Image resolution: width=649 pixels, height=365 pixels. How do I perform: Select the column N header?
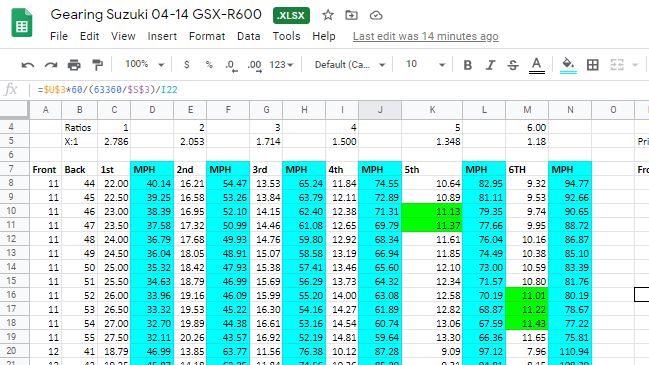coord(570,110)
